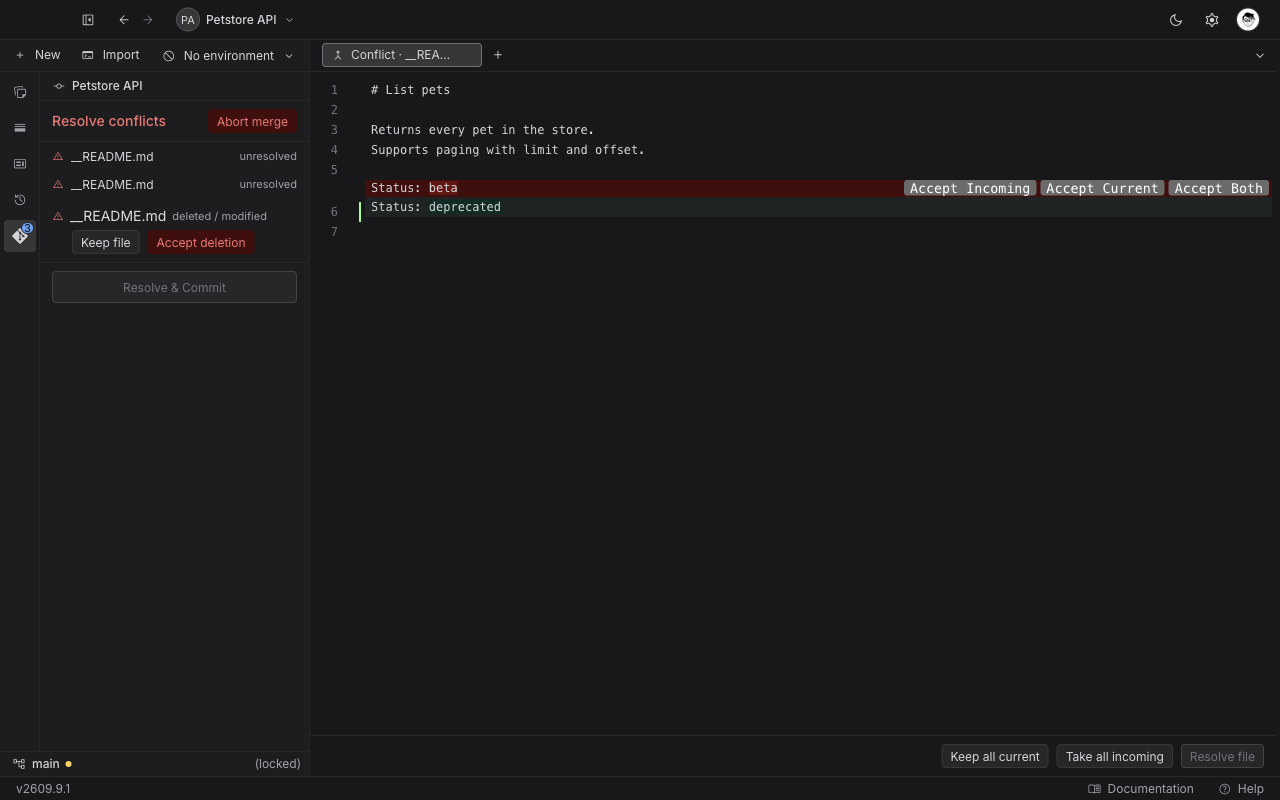Click the Import button
The height and width of the screenshot is (800, 1280).
111,55
